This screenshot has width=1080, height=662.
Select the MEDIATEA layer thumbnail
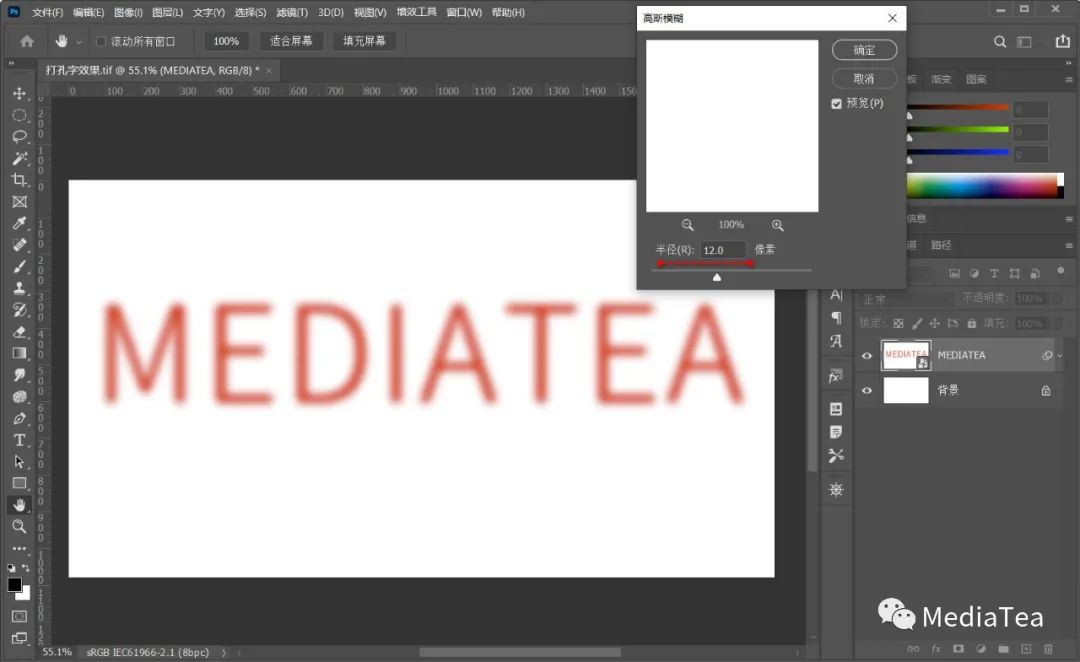click(x=906, y=355)
